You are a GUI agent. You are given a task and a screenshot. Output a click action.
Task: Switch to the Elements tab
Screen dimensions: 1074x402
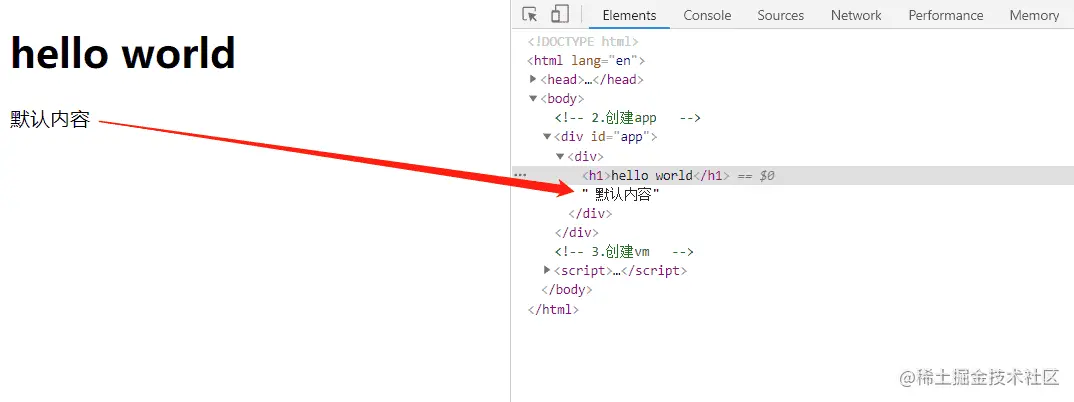629,15
